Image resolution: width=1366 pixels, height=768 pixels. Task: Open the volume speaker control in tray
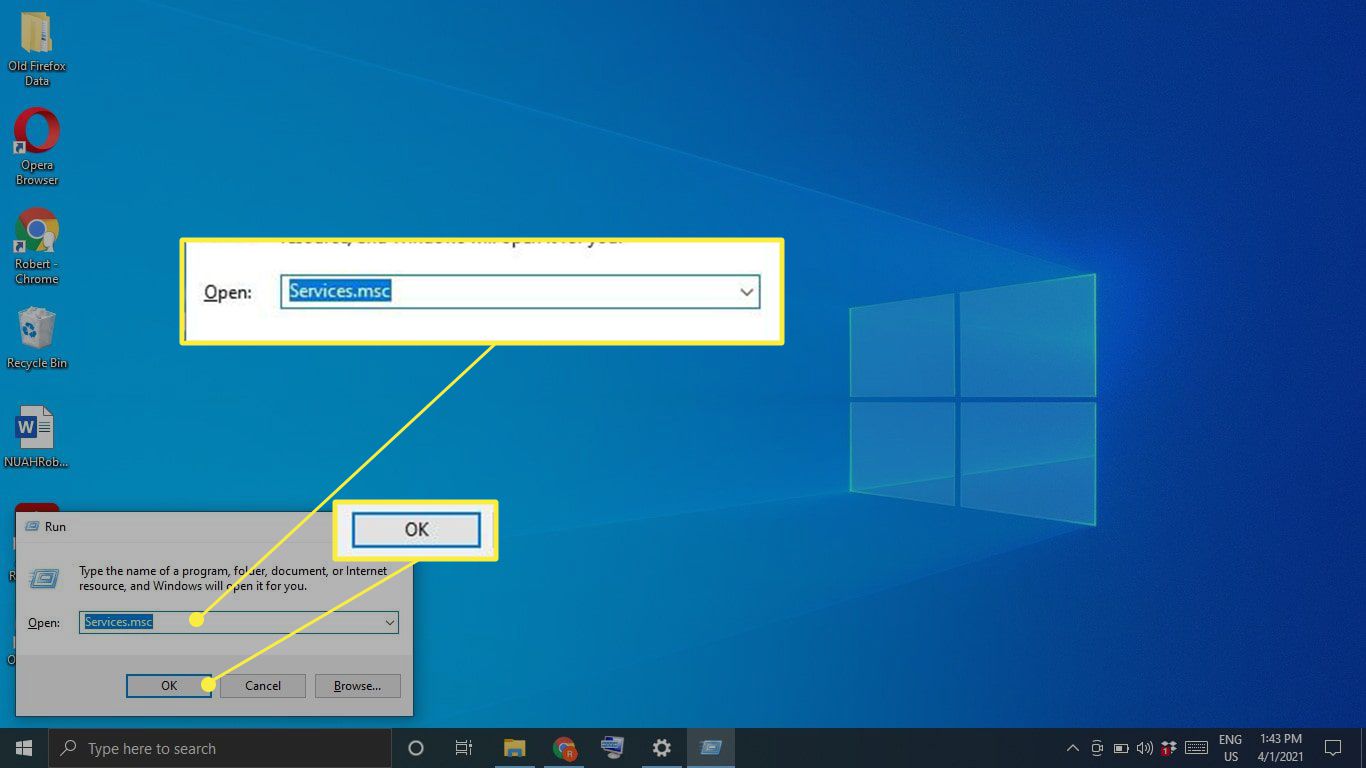1143,748
